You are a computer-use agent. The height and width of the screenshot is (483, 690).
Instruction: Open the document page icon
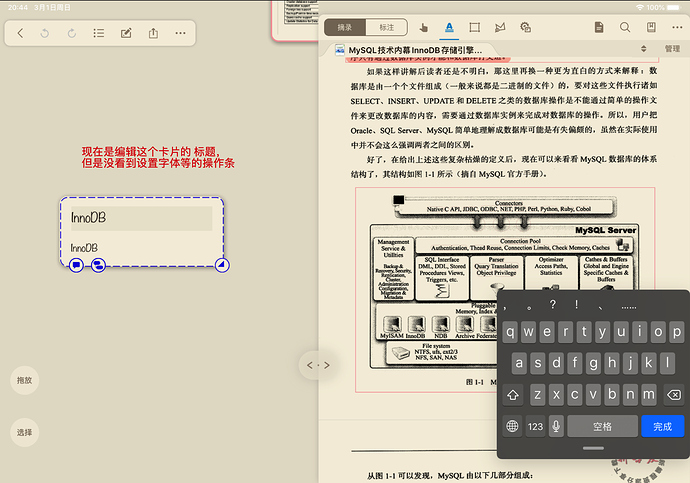pos(599,27)
